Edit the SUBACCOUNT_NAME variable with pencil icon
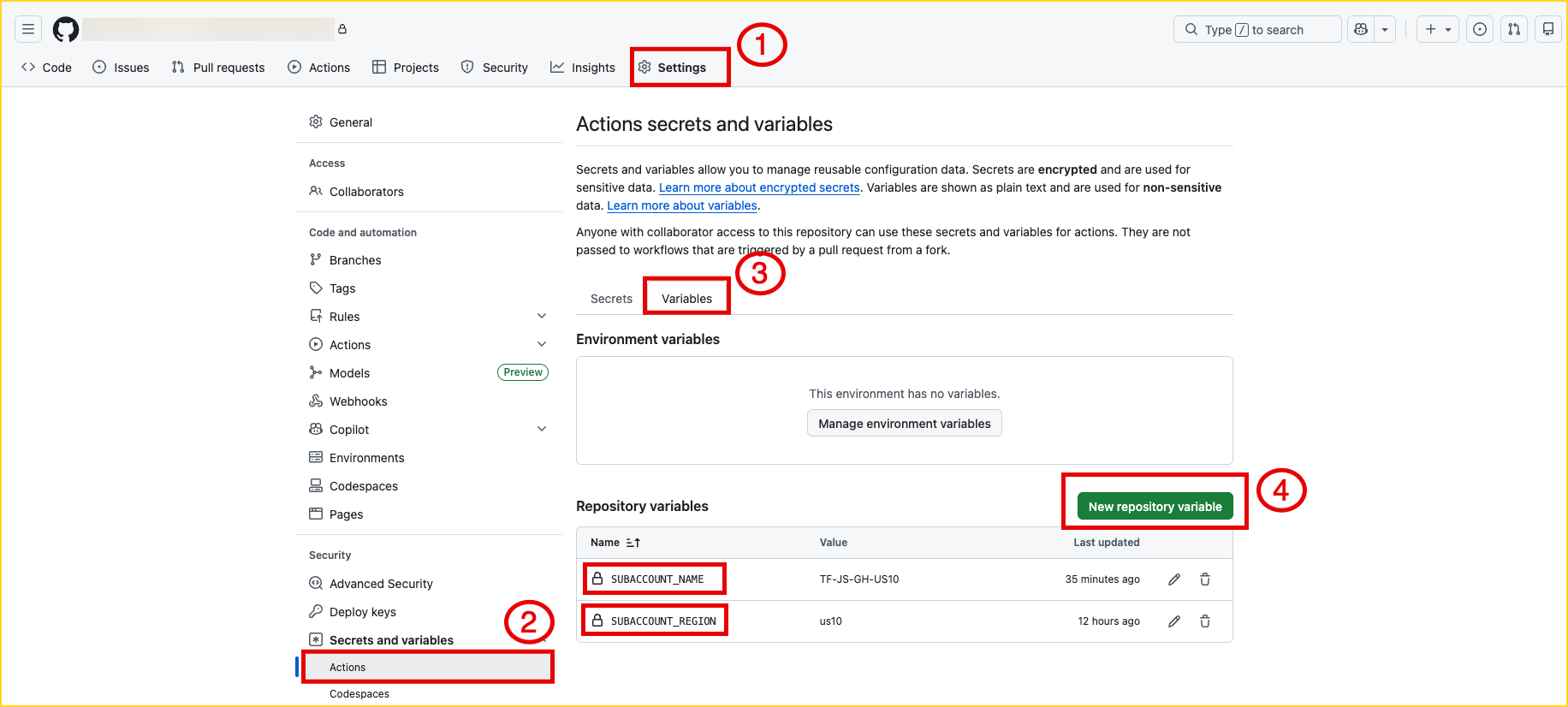The width and height of the screenshot is (1568, 707). [1174, 579]
